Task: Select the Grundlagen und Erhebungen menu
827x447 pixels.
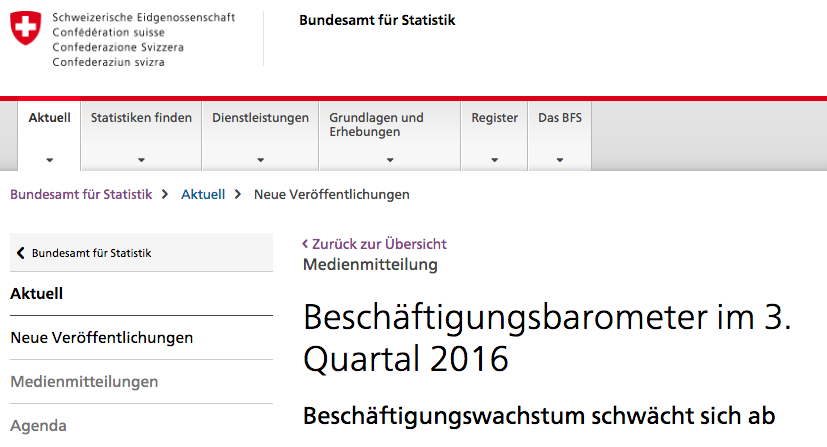Action: pyautogui.click(x=376, y=125)
